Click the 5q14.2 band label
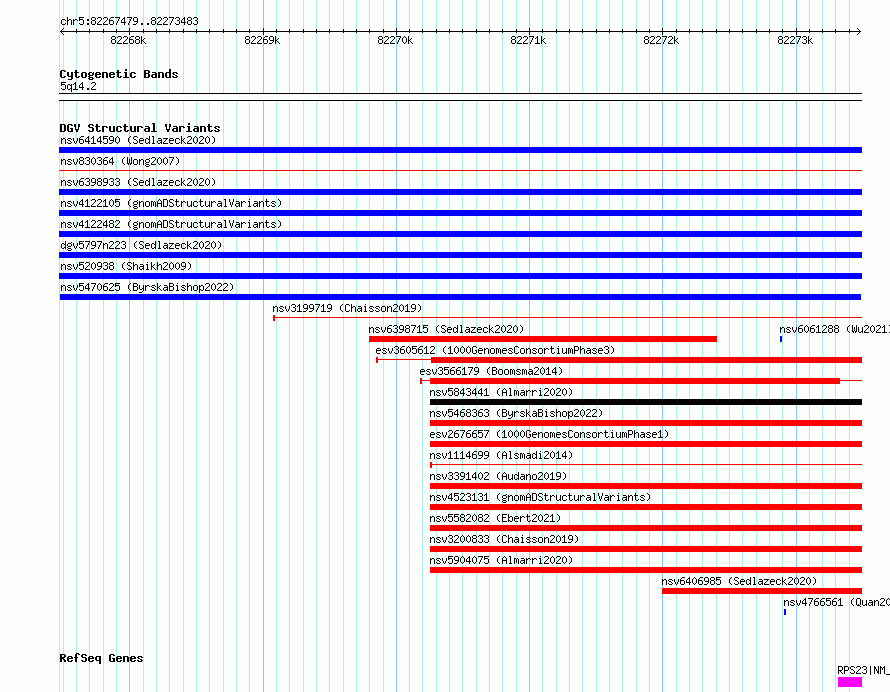Screen dimensions: 890x692 coord(78,86)
